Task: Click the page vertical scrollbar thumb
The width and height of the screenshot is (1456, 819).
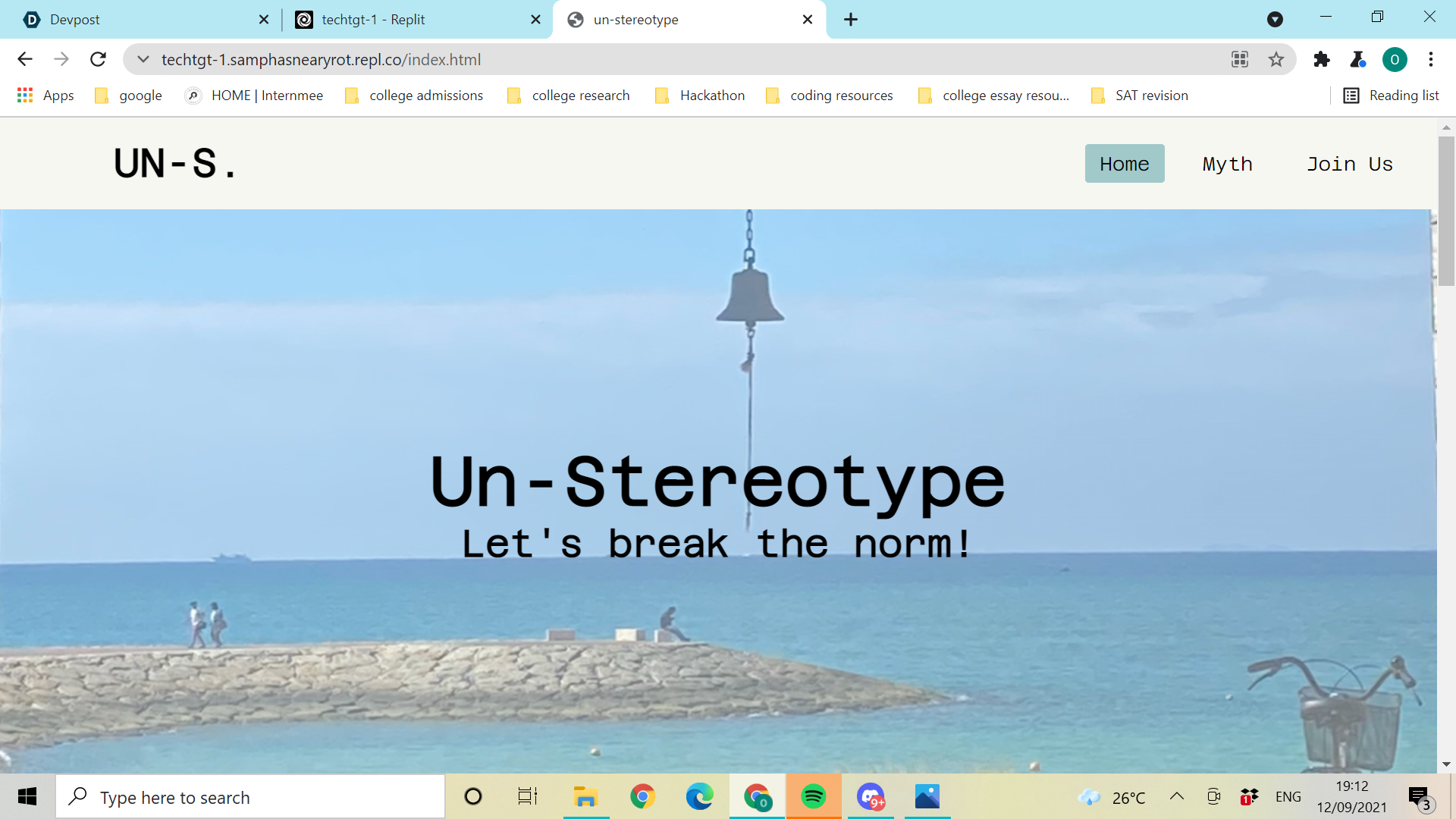Action: (1446, 211)
